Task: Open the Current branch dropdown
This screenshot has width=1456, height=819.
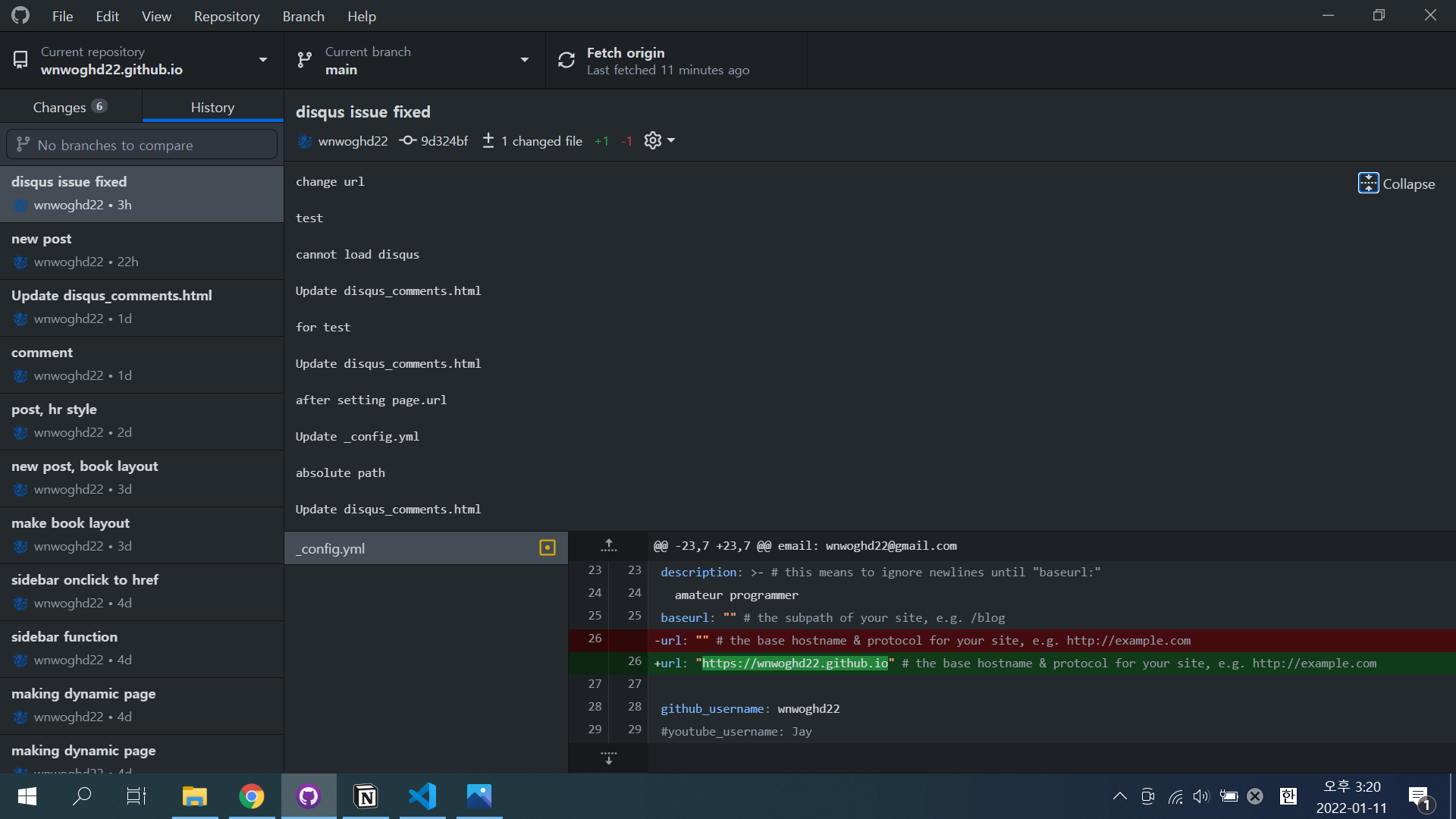Action: pyautogui.click(x=415, y=60)
